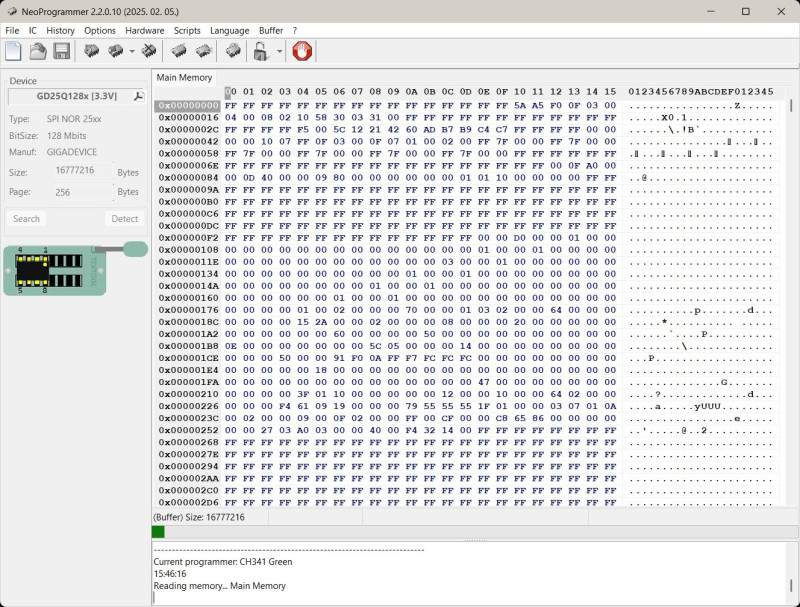Image resolution: width=800 pixels, height=607 pixels.
Task: Select address row 0x000001CE
Action: pyautogui.click(x=188, y=358)
